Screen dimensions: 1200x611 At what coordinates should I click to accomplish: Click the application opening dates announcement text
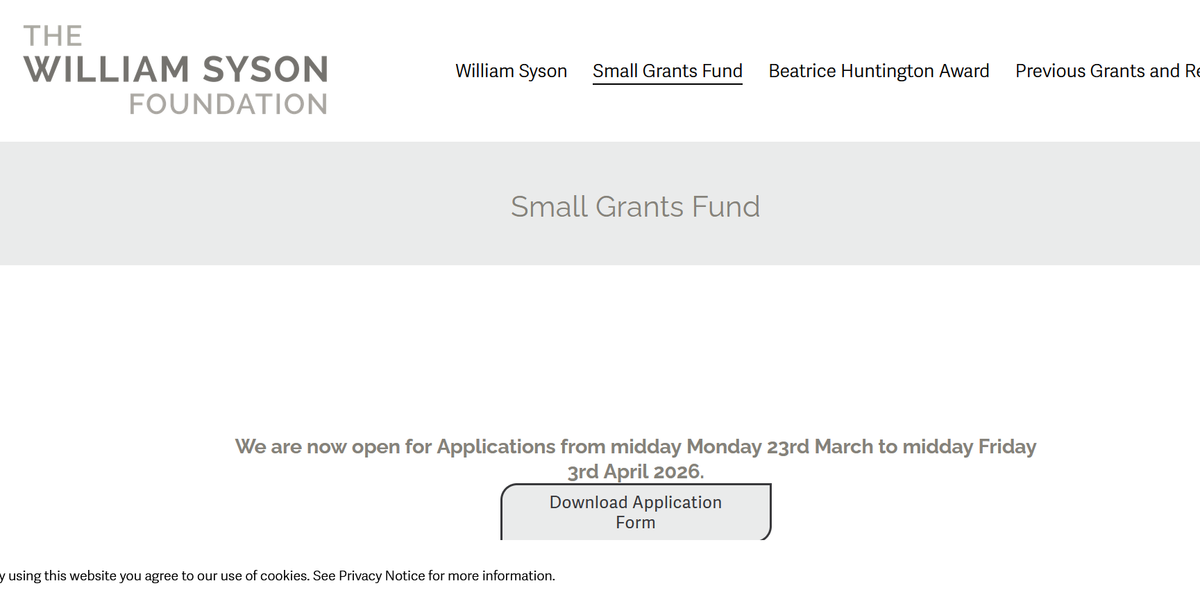coord(635,458)
